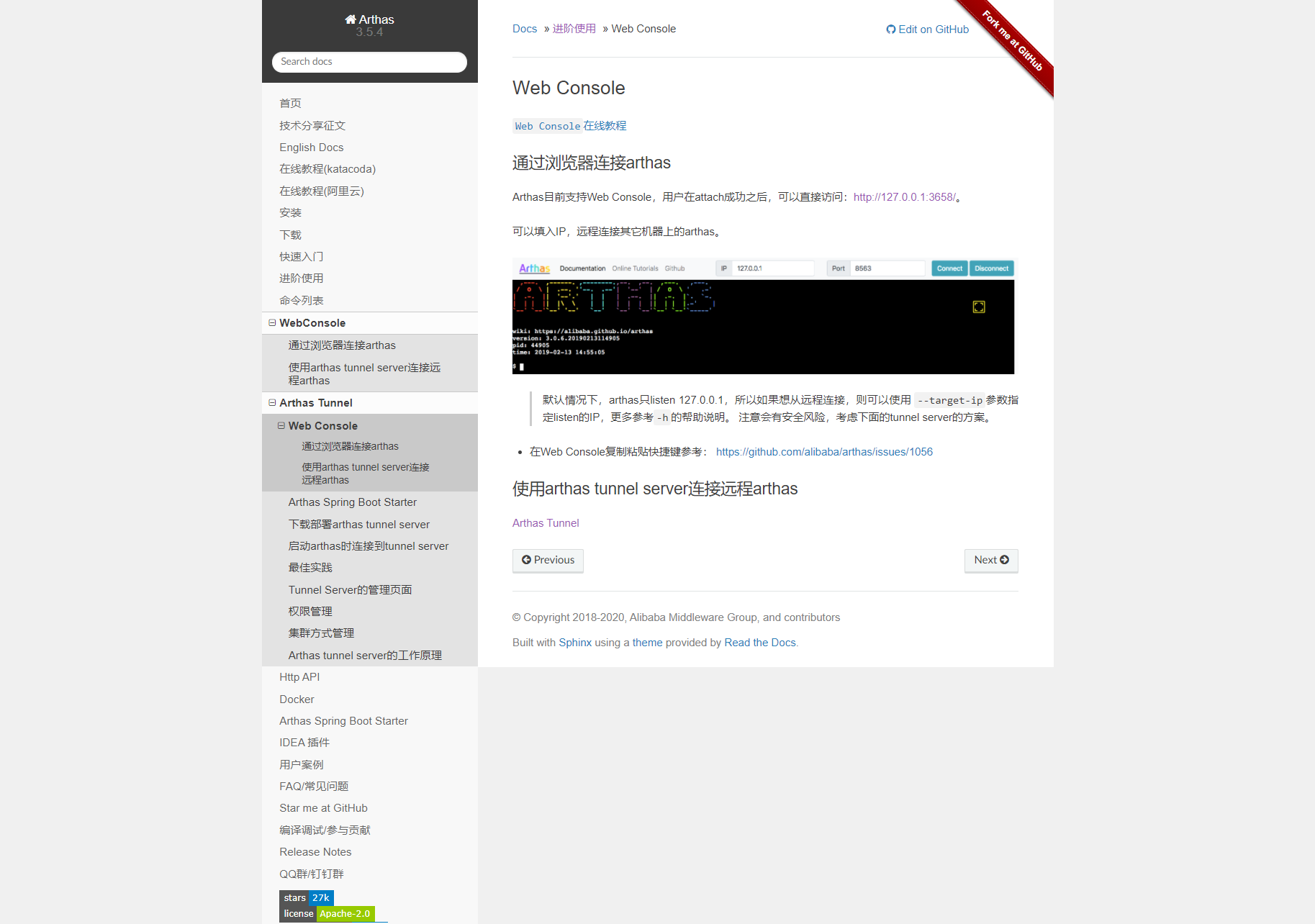The height and width of the screenshot is (924, 1315).
Task: Collapse the Web Console subsection
Action: pos(281,425)
